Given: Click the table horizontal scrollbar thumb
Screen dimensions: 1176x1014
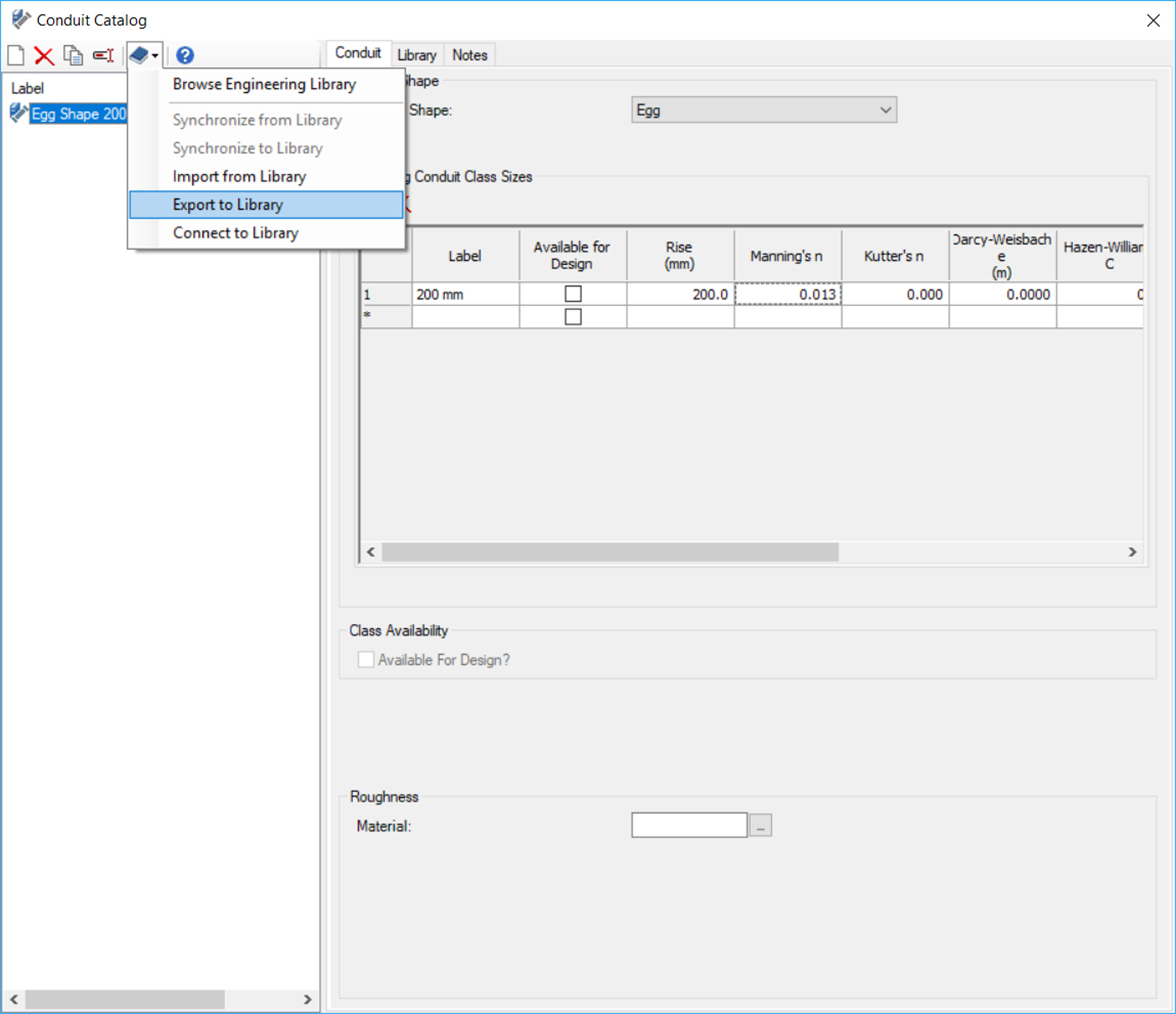Looking at the screenshot, I should pyautogui.click(x=610, y=552).
